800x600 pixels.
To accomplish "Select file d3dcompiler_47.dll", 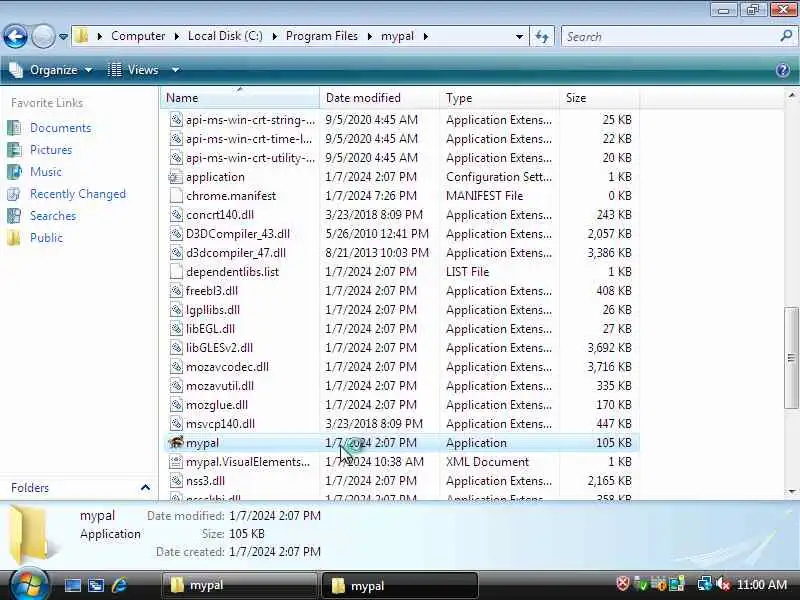I will 236,253.
